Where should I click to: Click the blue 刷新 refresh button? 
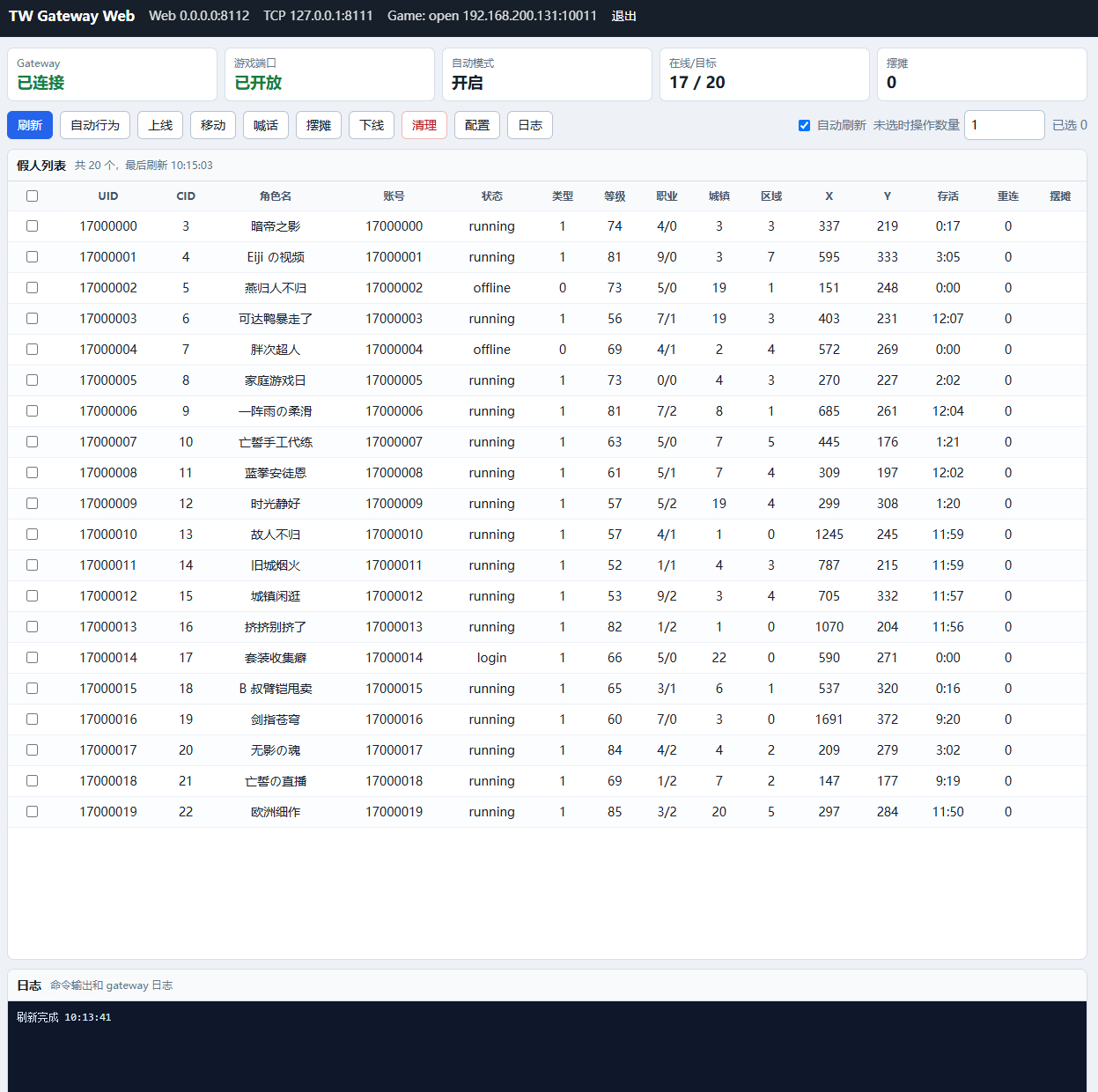pos(30,125)
